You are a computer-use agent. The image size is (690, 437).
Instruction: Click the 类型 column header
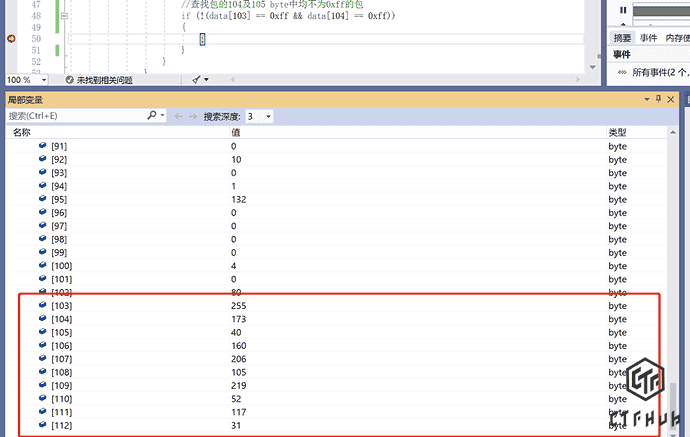pos(618,132)
